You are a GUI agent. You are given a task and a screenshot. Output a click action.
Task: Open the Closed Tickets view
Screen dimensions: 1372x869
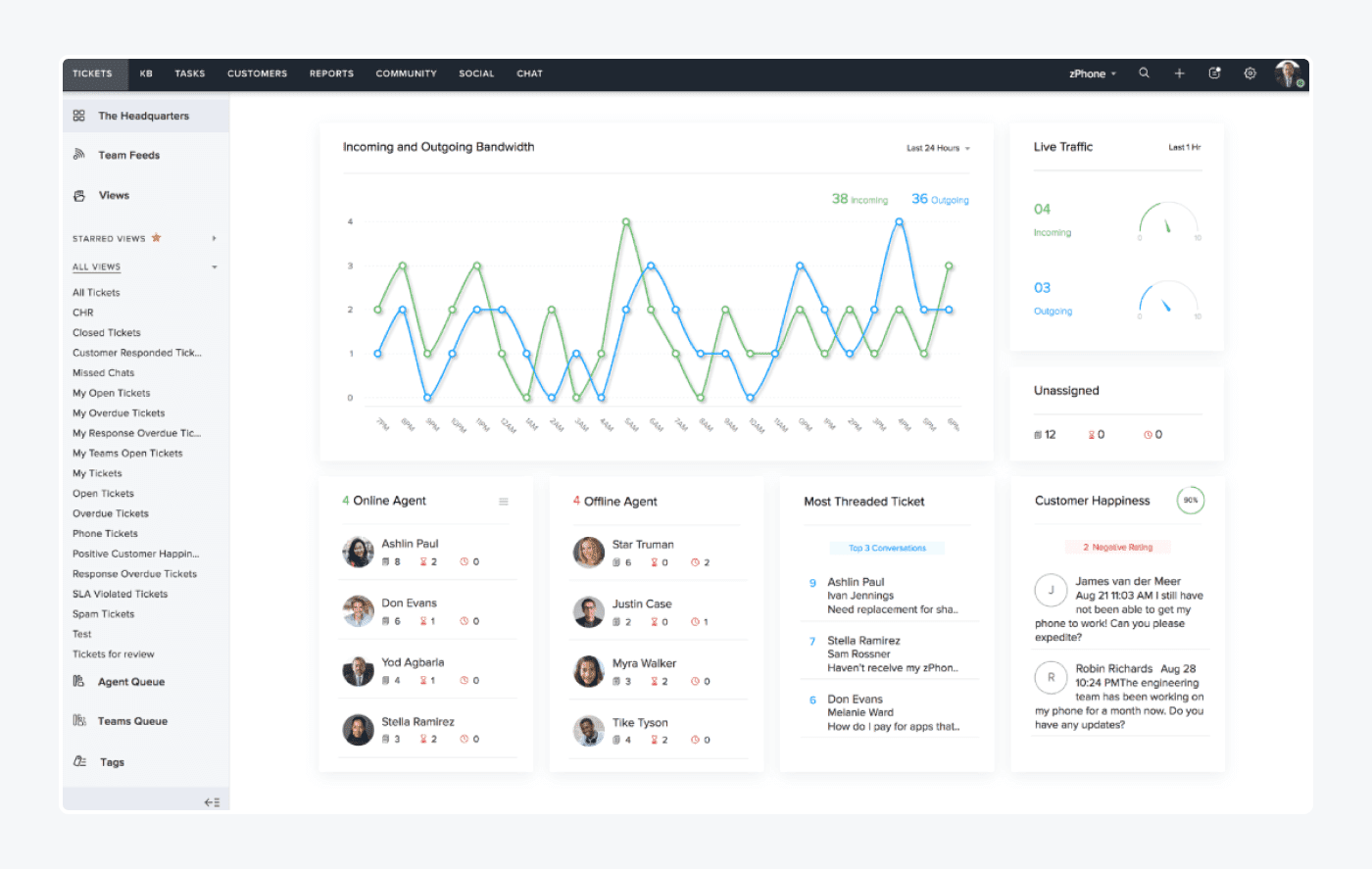tap(107, 333)
